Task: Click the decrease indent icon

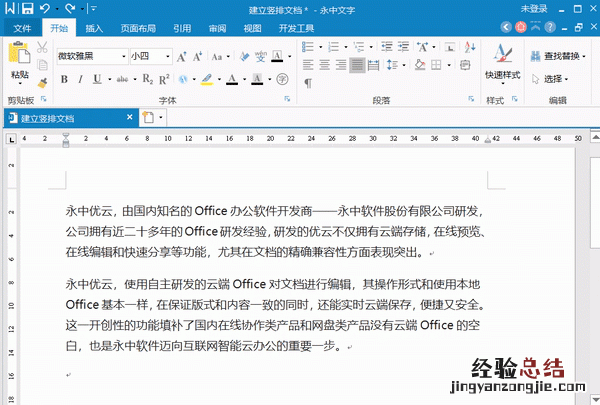Action: pyautogui.click(x=387, y=47)
